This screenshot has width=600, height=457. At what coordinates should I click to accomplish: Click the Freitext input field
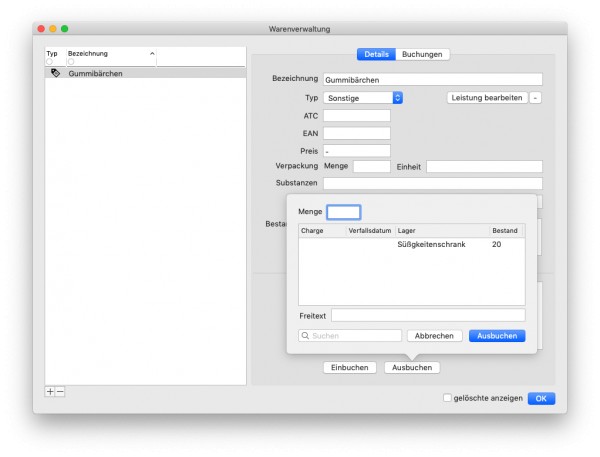click(428, 315)
